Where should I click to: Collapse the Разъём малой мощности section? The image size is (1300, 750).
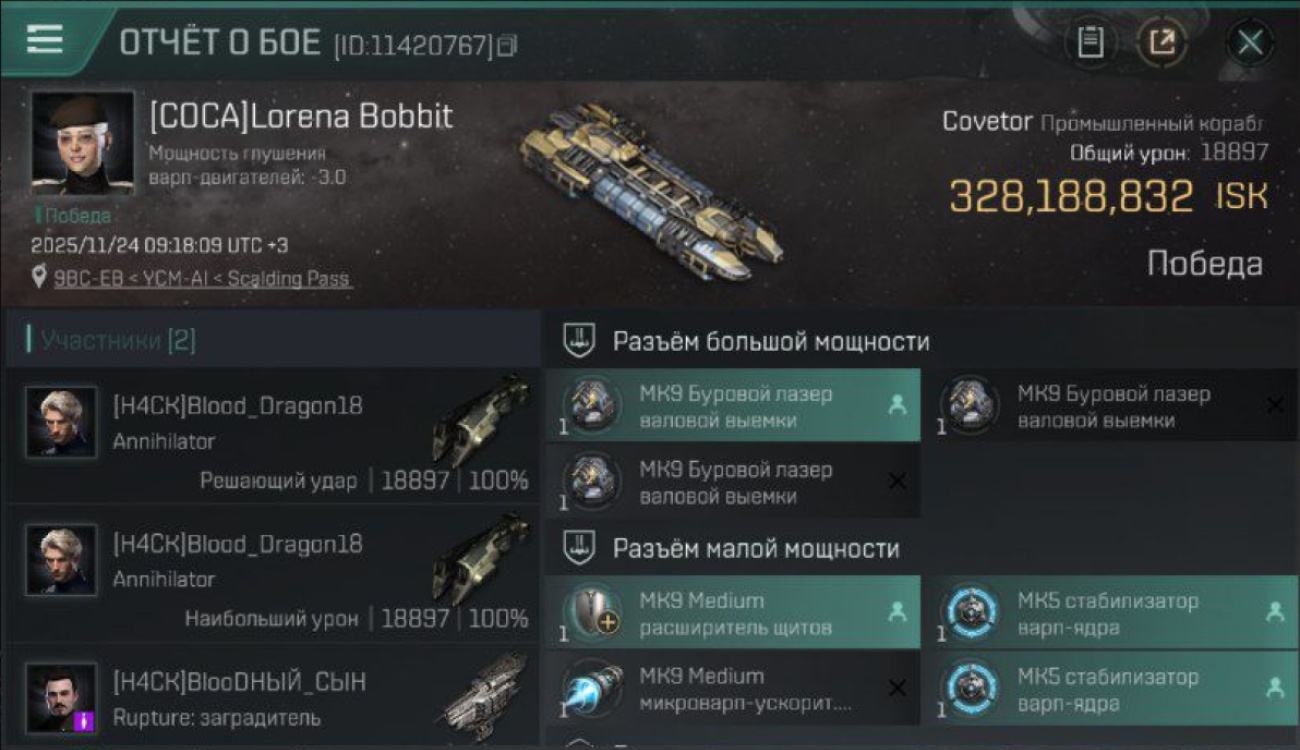click(x=580, y=548)
